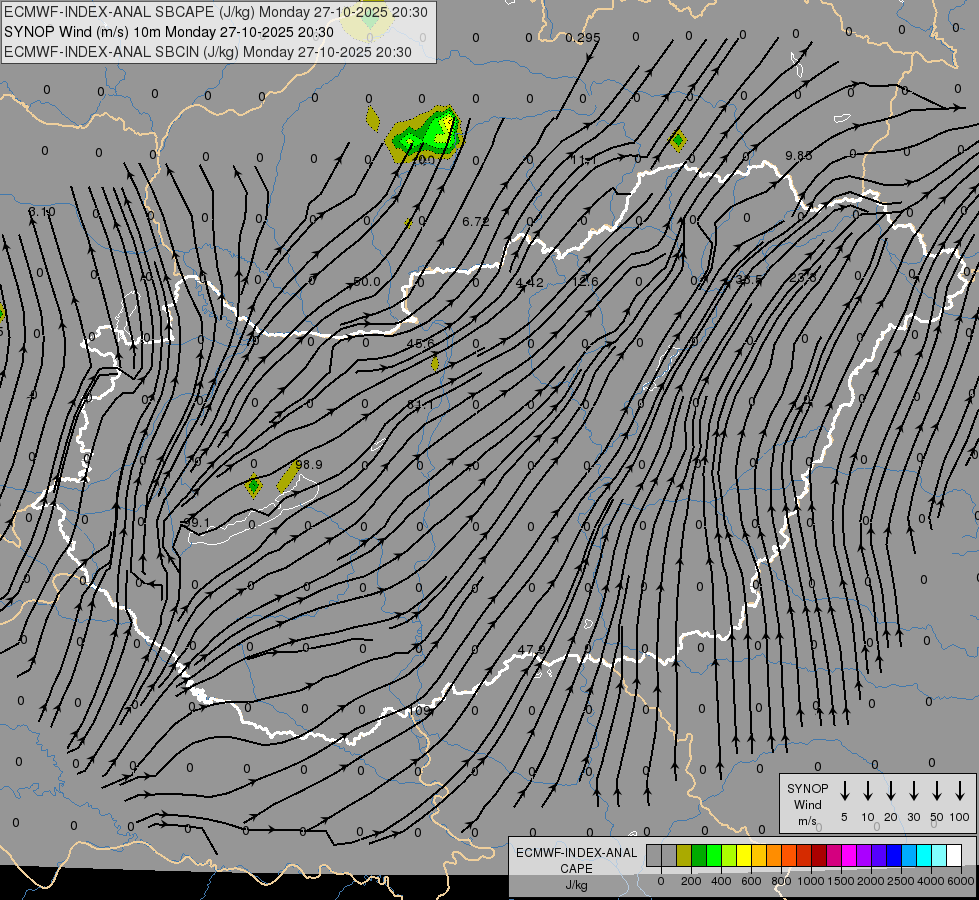Click the green diamond right of the 11.1 value
This screenshot has width=979, height=900.
pyautogui.click(x=677, y=141)
